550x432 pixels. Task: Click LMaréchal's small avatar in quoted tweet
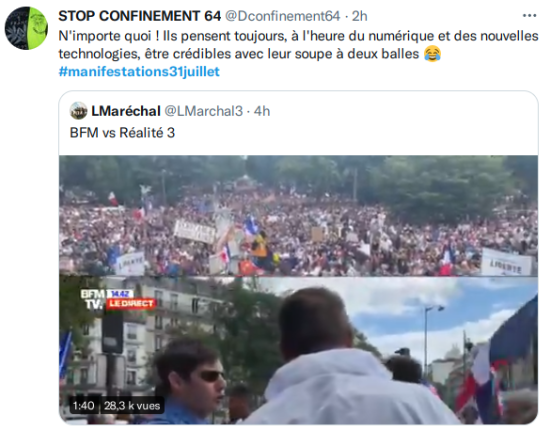[x=79, y=111]
